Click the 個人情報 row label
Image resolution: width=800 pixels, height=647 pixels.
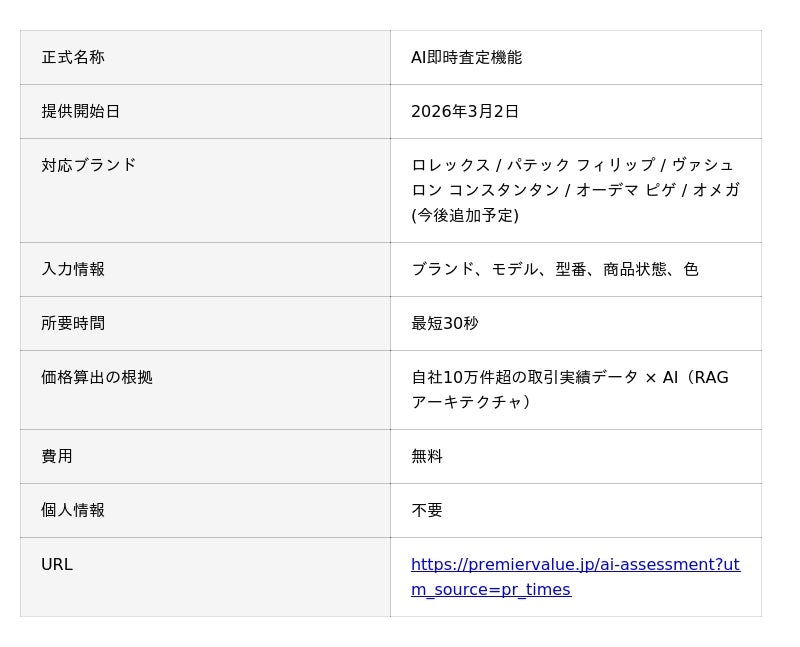tap(73, 511)
